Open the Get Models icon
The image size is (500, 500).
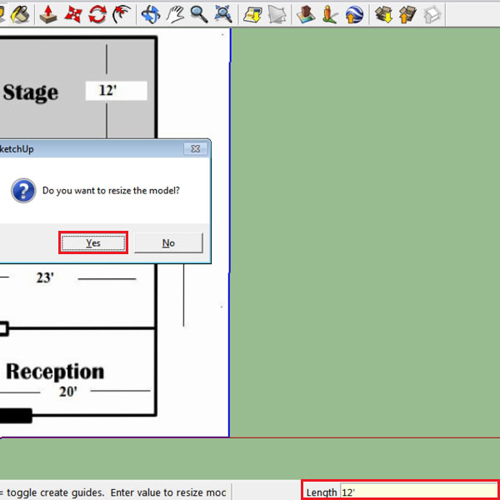[384, 14]
